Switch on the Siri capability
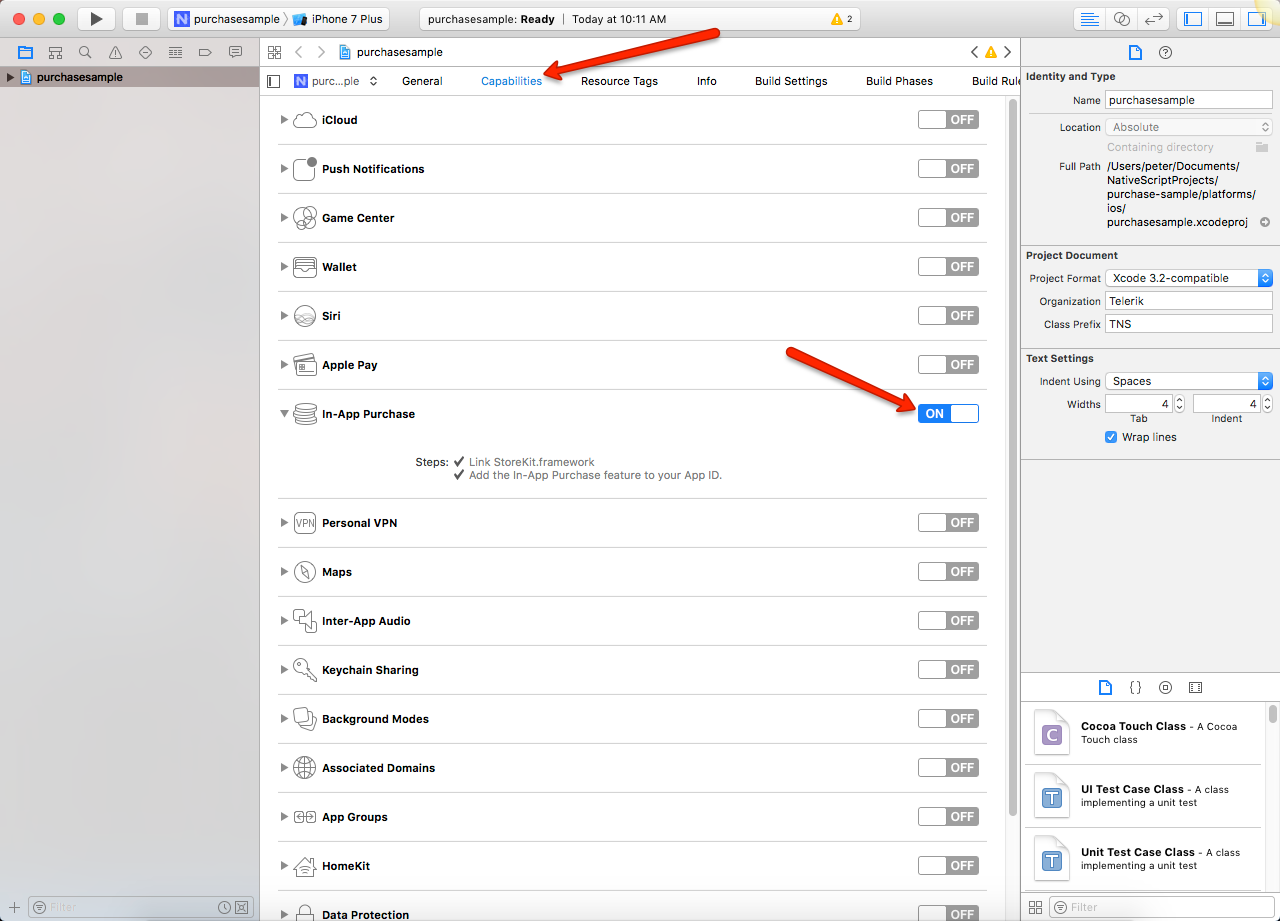The height and width of the screenshot is (921, 1280). pyautogui.click(x=948, y=315)
